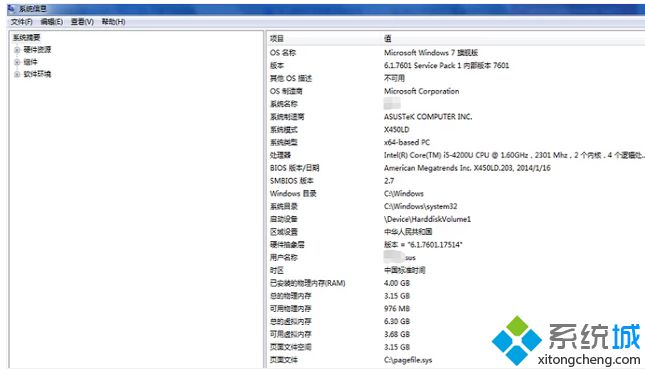
Task: Select the 总的虚拟内存 row label
Action: coord(290,321)
